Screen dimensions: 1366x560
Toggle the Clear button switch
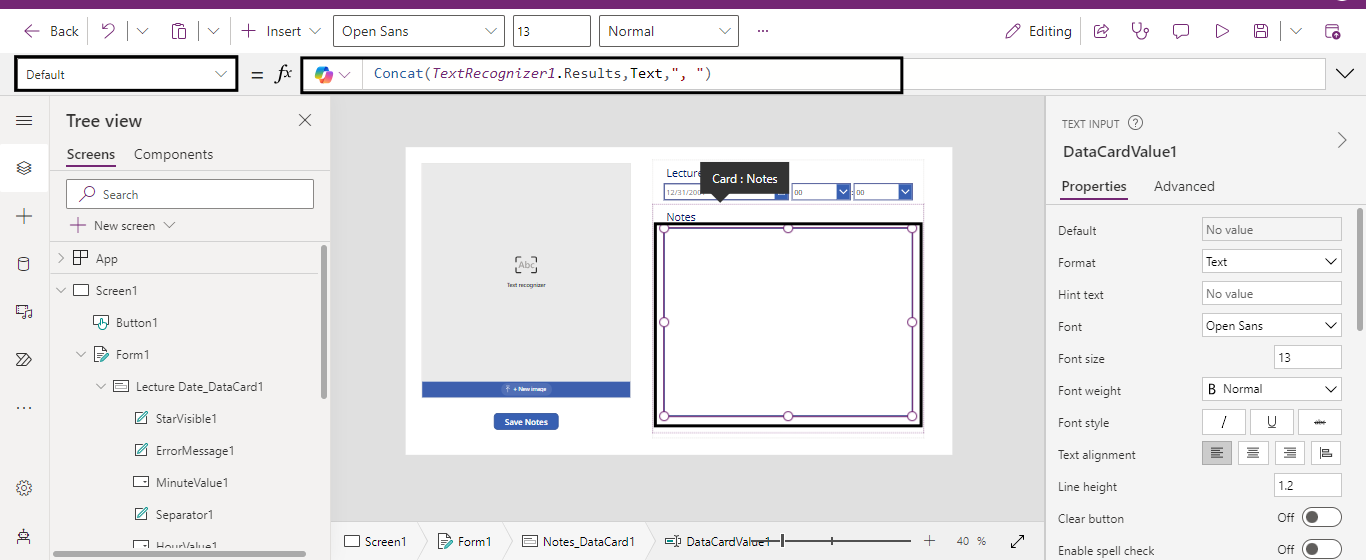coord(1321,517)
